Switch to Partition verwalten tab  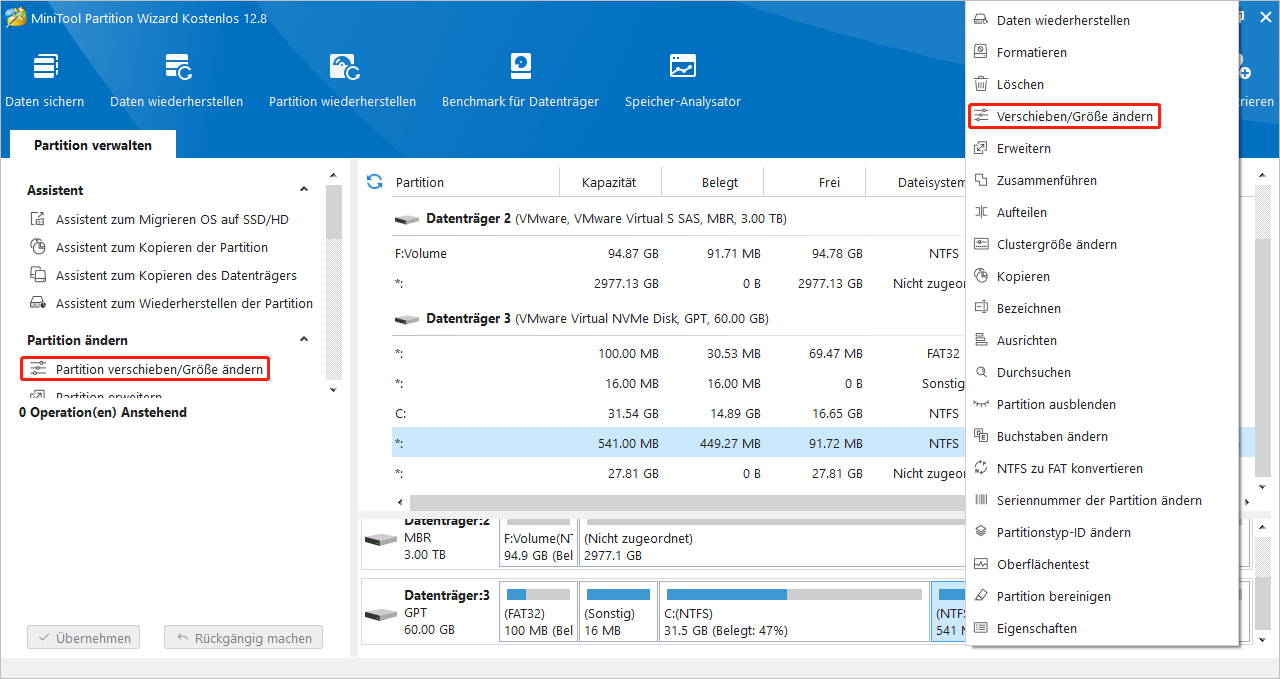(x=93, y=145)
